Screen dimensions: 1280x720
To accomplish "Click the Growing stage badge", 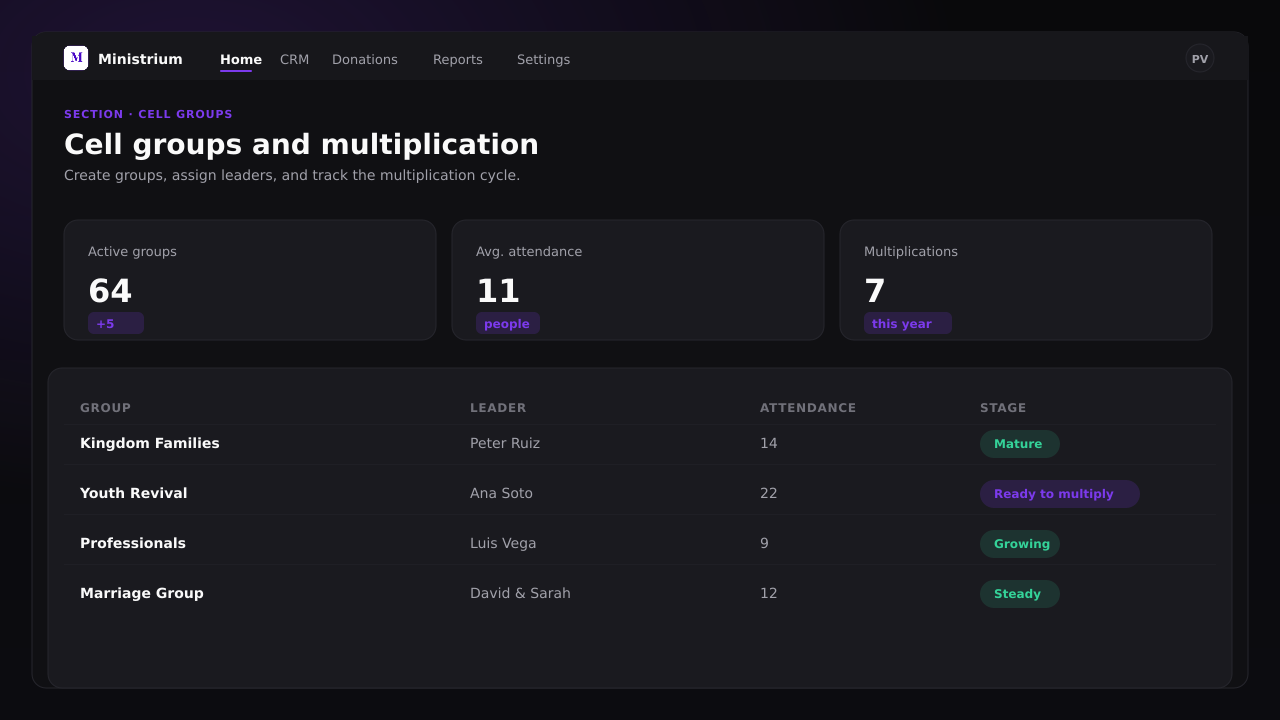I will point(1019,544).
